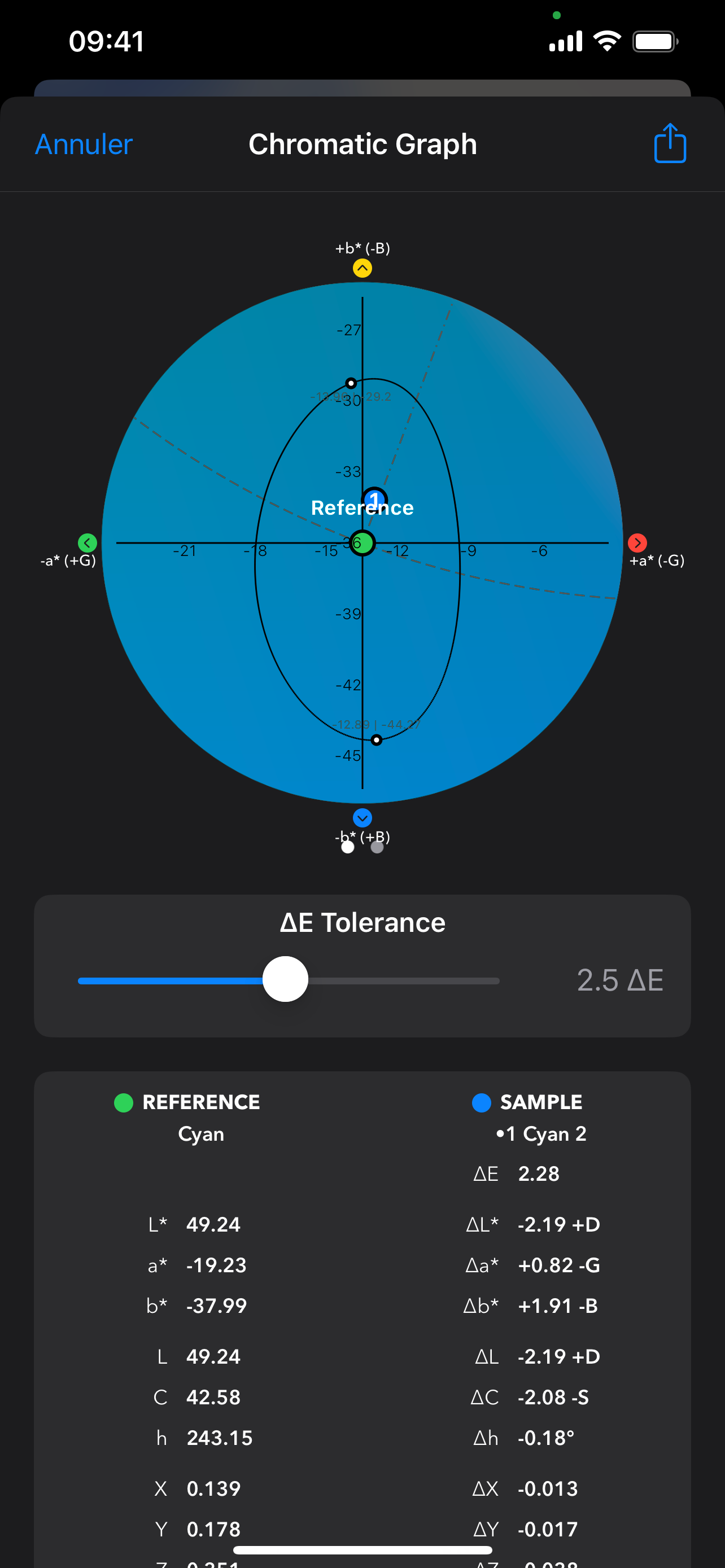Tap upper ellipse handle point

(x=351, y=383)
